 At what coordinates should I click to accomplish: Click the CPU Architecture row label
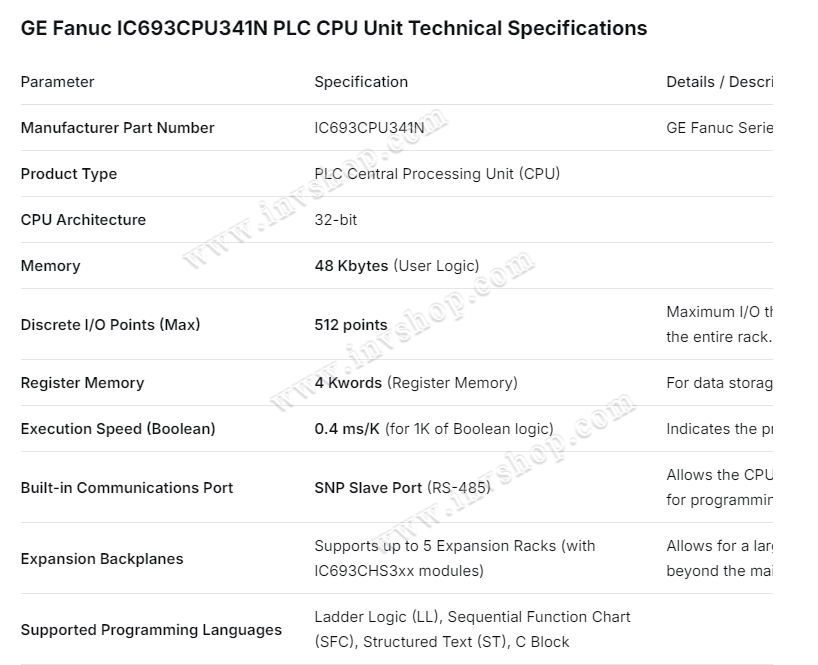point(83,220)
